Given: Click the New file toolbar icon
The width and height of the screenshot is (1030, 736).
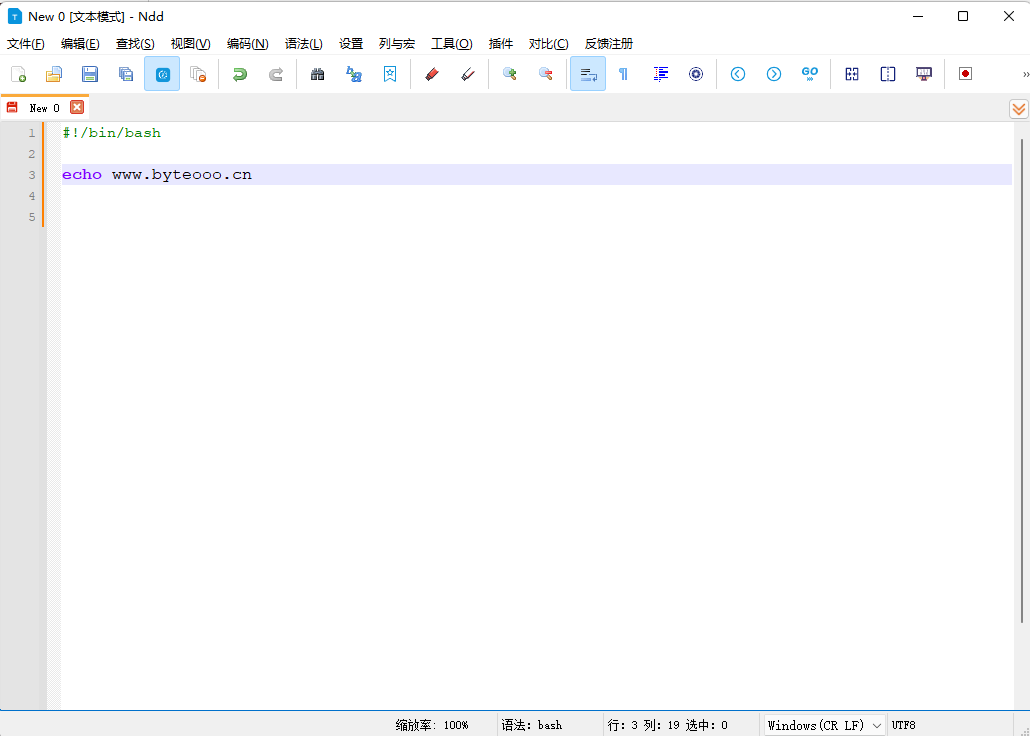Looking at the screenshot, I should (18, 74).
